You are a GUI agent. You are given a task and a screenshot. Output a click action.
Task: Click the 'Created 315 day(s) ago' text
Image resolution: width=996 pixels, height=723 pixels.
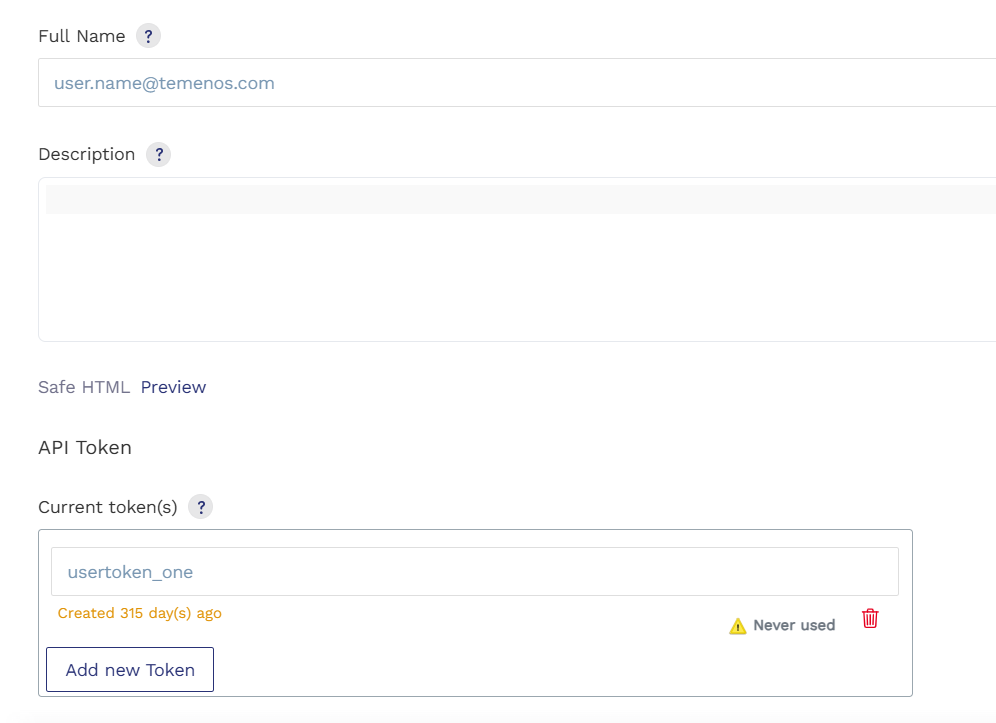140,613
